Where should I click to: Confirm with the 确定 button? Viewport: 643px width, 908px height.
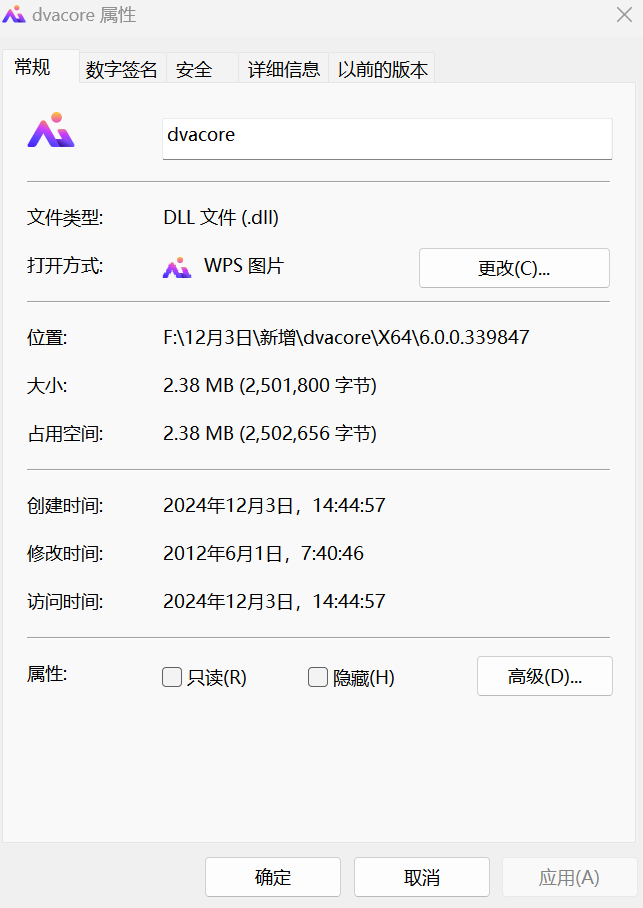pyautogui.click(x=273, y=877)
